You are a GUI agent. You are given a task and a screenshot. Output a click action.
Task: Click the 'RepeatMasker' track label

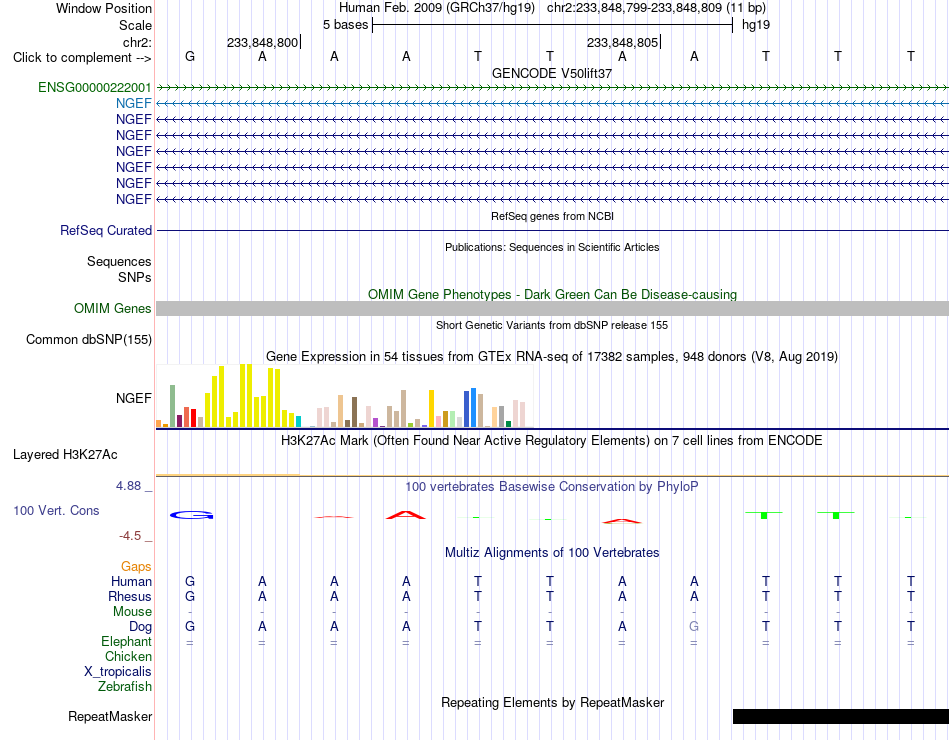coord(110,716)
